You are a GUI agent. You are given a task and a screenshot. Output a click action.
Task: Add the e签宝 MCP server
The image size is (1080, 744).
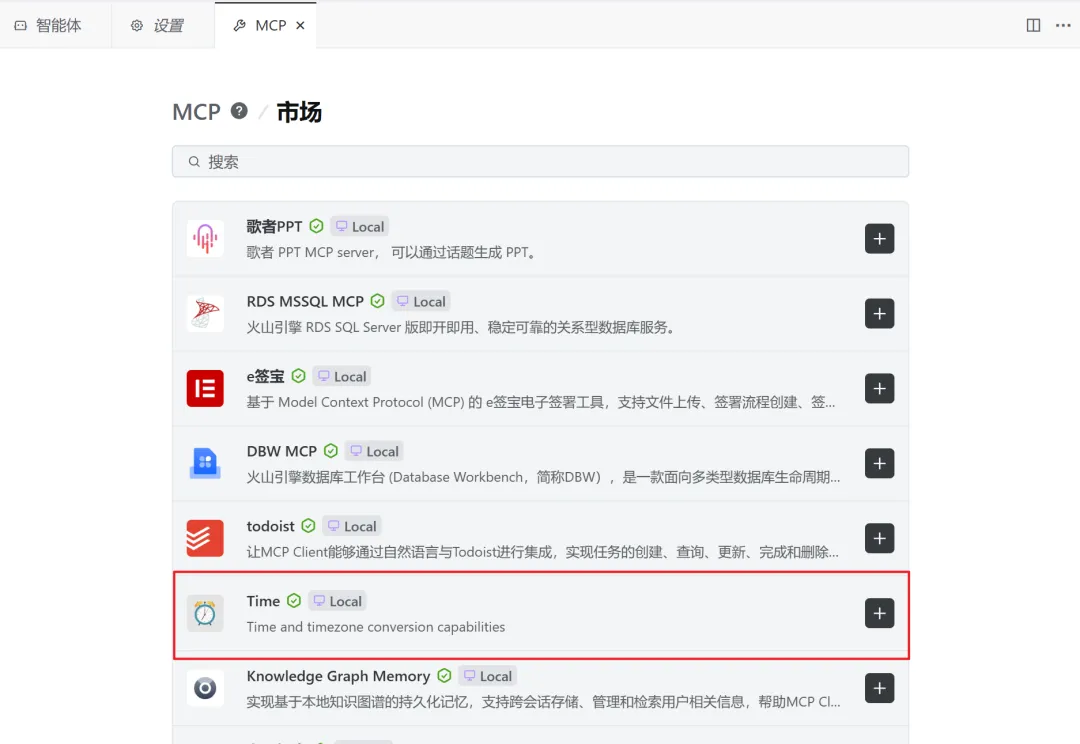880,389
